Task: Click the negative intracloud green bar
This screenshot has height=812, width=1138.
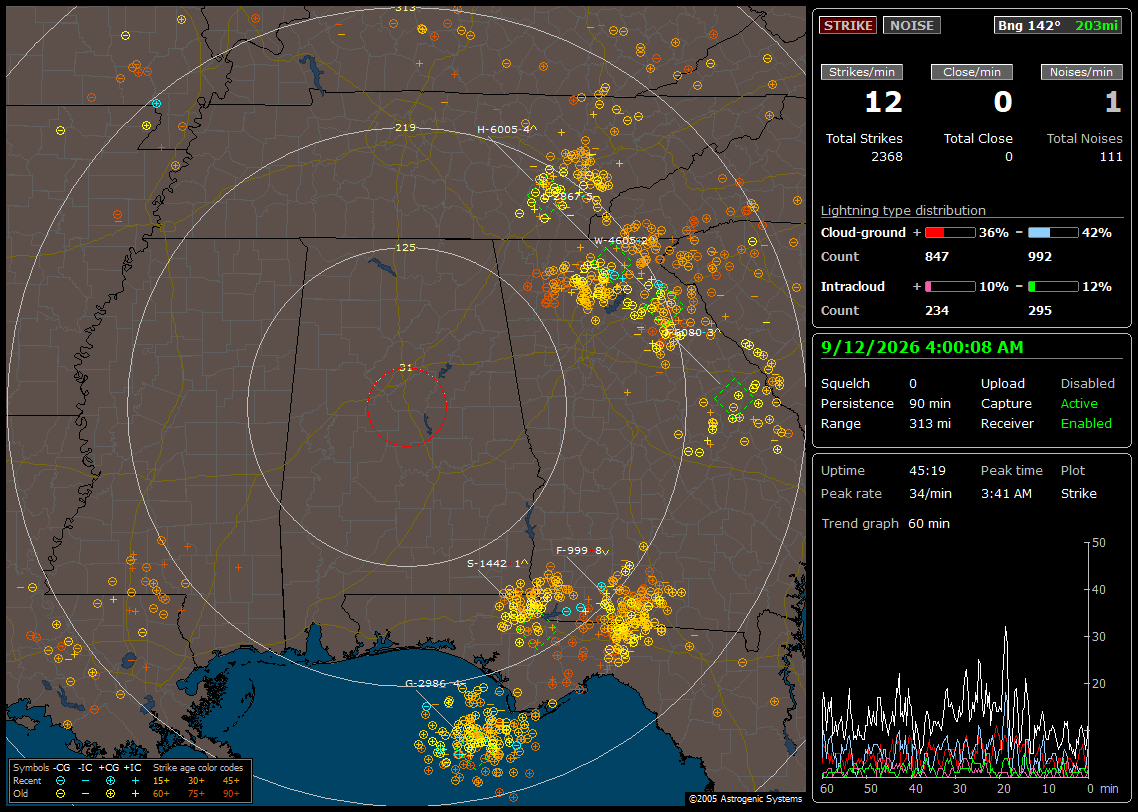Action: 1053,287
